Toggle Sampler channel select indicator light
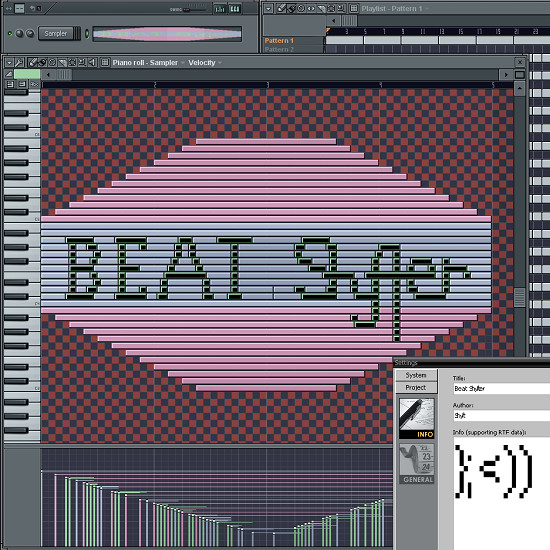This screenshot has height=550, width=550. tap(87, 34)
